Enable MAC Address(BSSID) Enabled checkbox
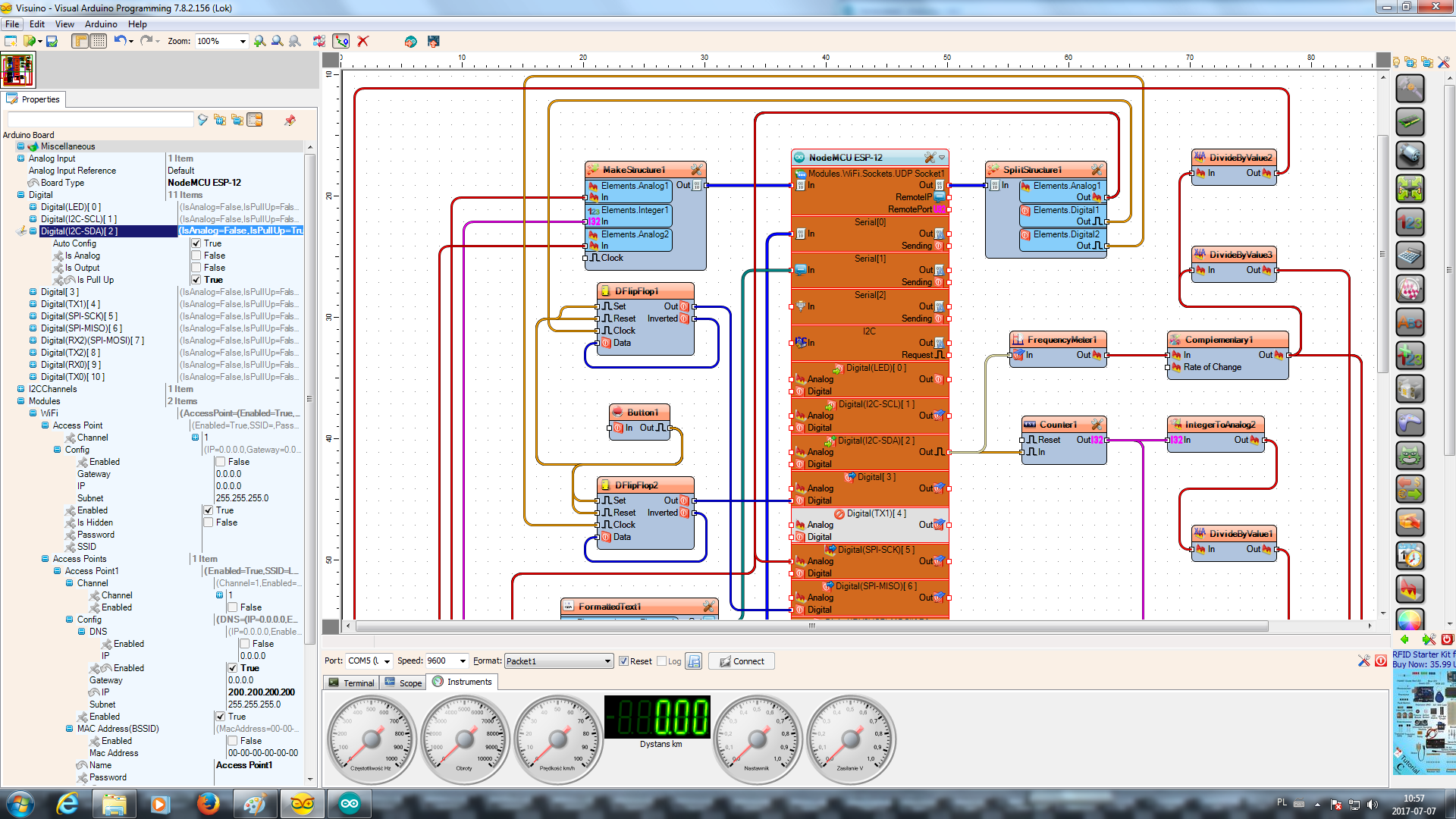 (x=232, y=741)
